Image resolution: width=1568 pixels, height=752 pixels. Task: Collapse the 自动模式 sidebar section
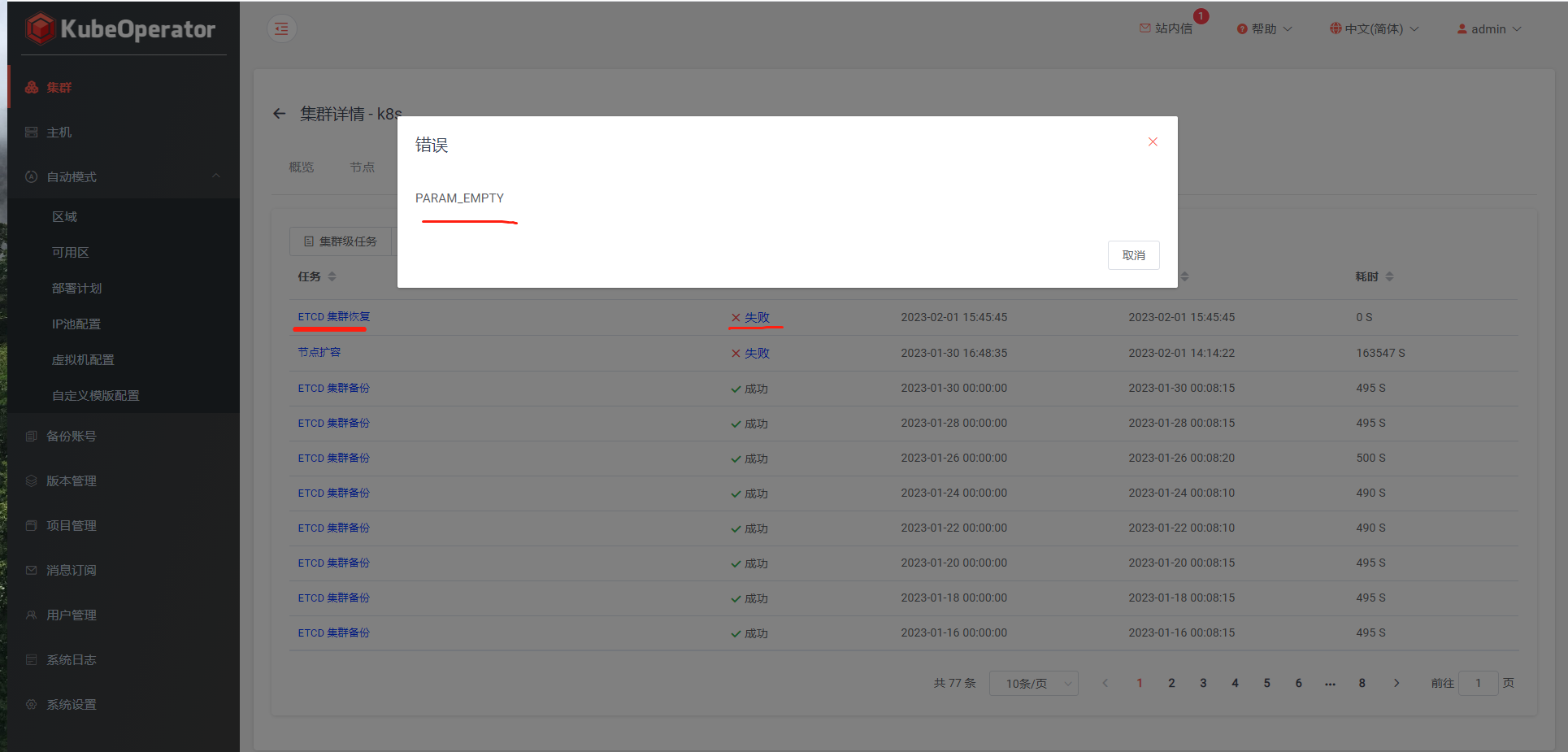(215, 176)
